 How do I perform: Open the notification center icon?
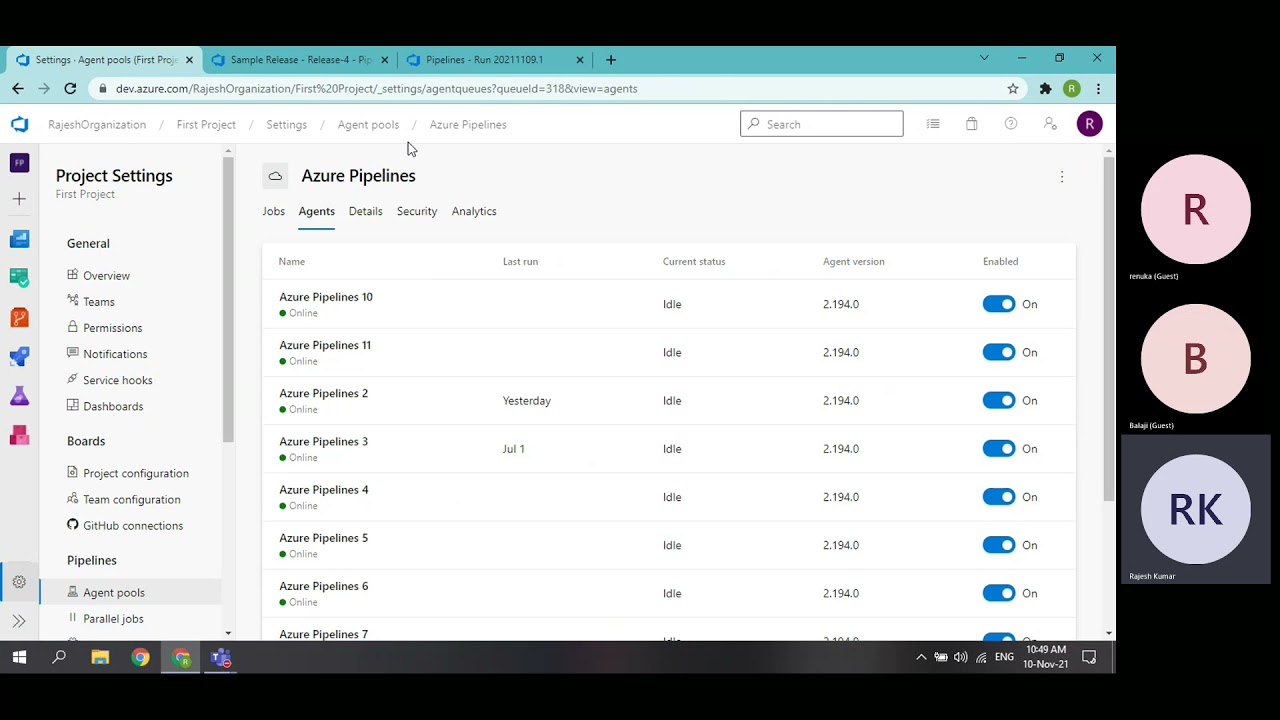(1090, 657)
